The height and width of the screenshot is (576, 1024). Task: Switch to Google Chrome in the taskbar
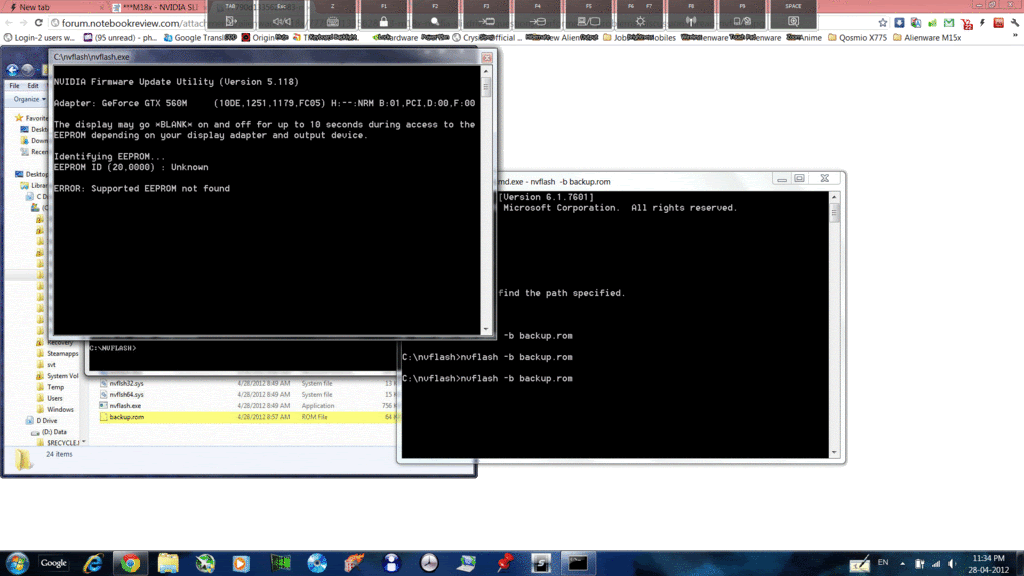[x=130, y=563]
